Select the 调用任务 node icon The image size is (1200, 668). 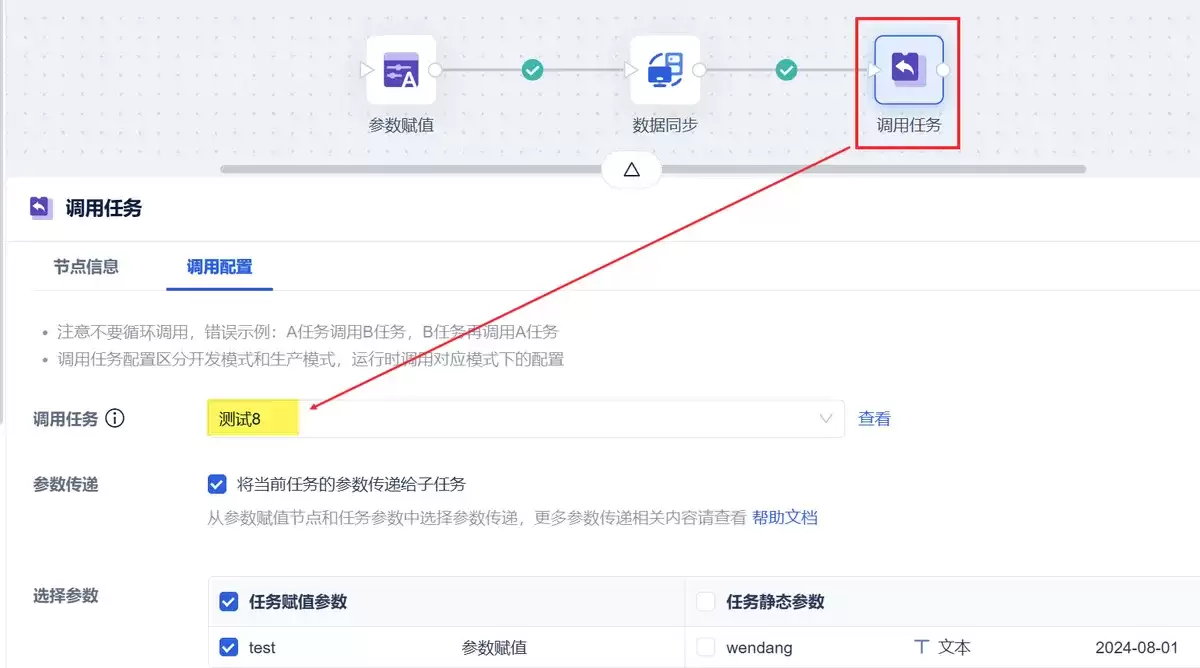pyautogui.click(x=909, y=70)
